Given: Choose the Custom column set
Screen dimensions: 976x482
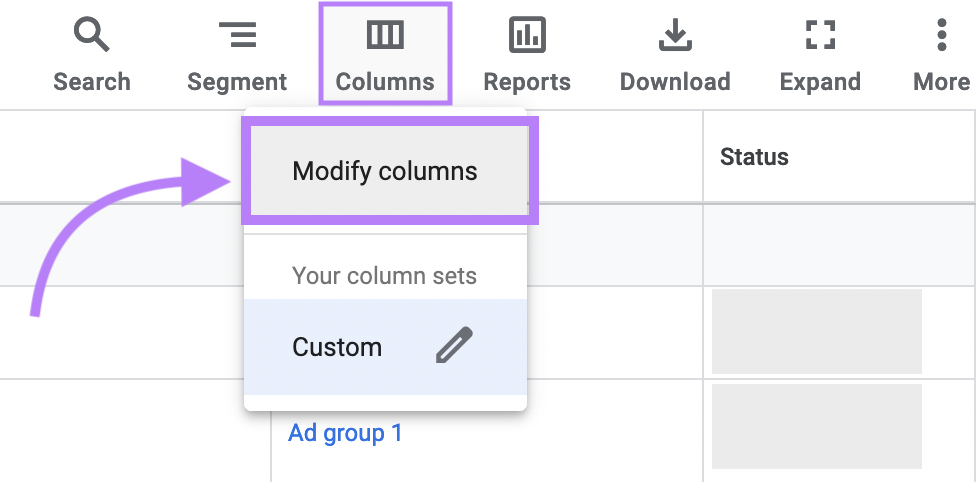Looking at the screenshot, I should (337, 347).
